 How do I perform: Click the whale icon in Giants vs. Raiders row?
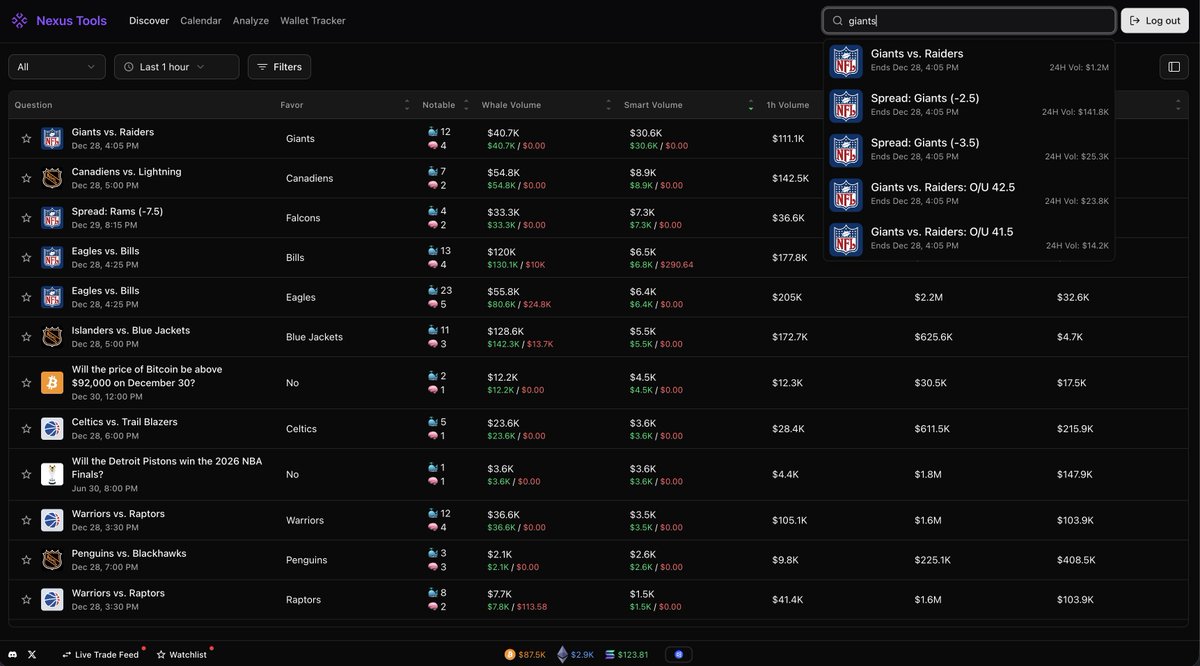tap(432, 132)
